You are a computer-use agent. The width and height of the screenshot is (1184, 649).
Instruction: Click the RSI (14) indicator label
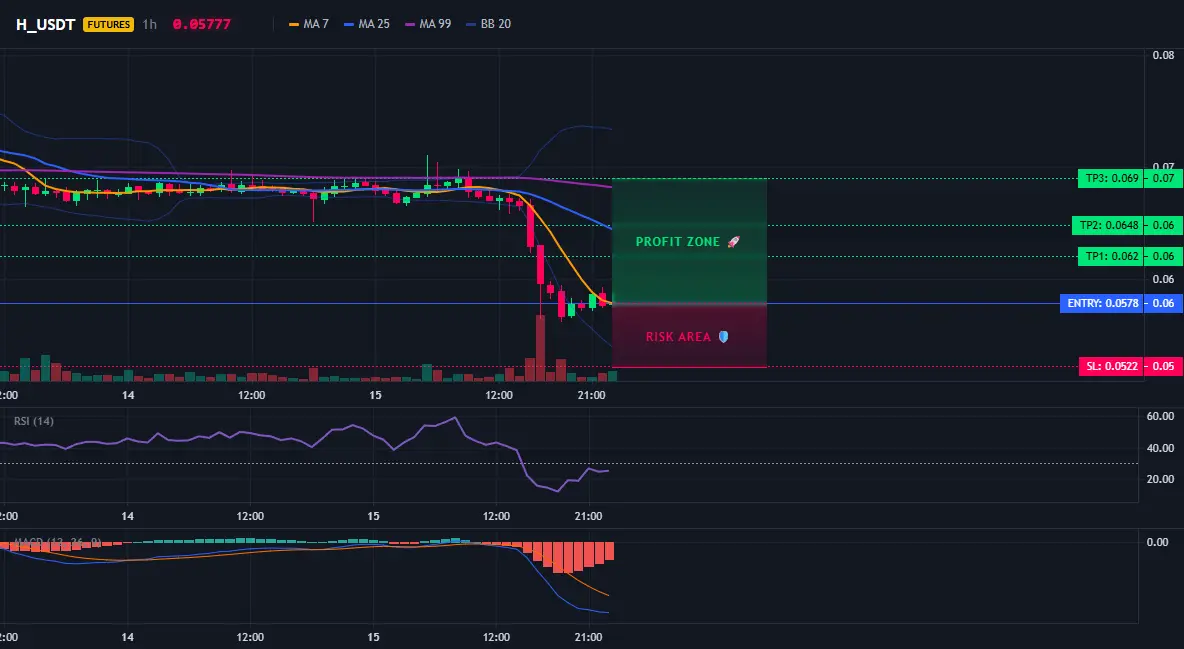click(34, 421)
